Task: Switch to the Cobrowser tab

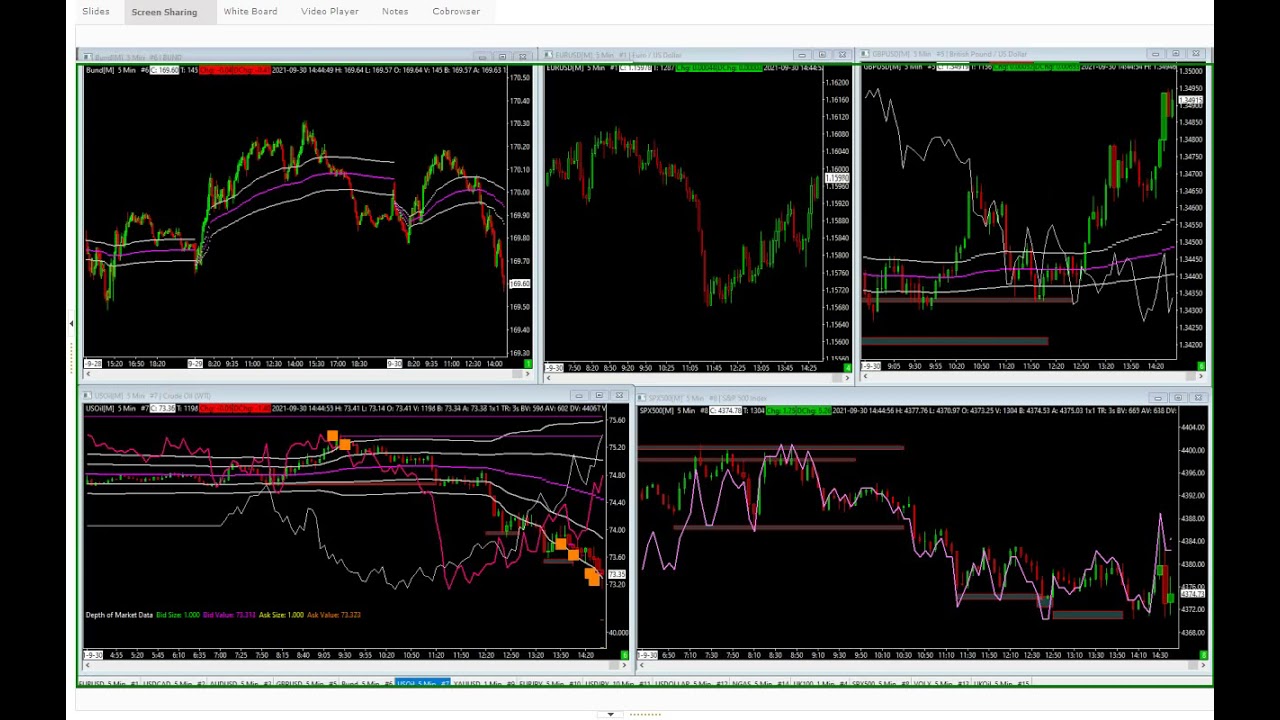Action: click(x=456, y=11)
